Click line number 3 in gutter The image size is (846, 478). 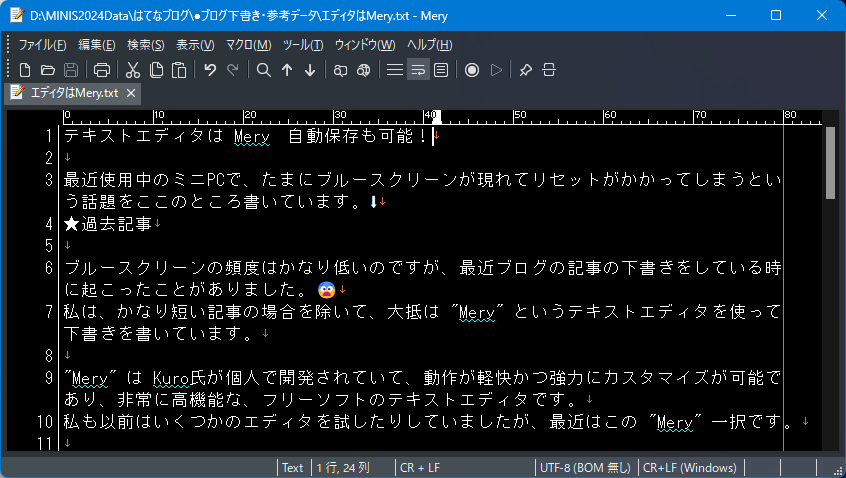pyautogui.click(x=49, y=180)
